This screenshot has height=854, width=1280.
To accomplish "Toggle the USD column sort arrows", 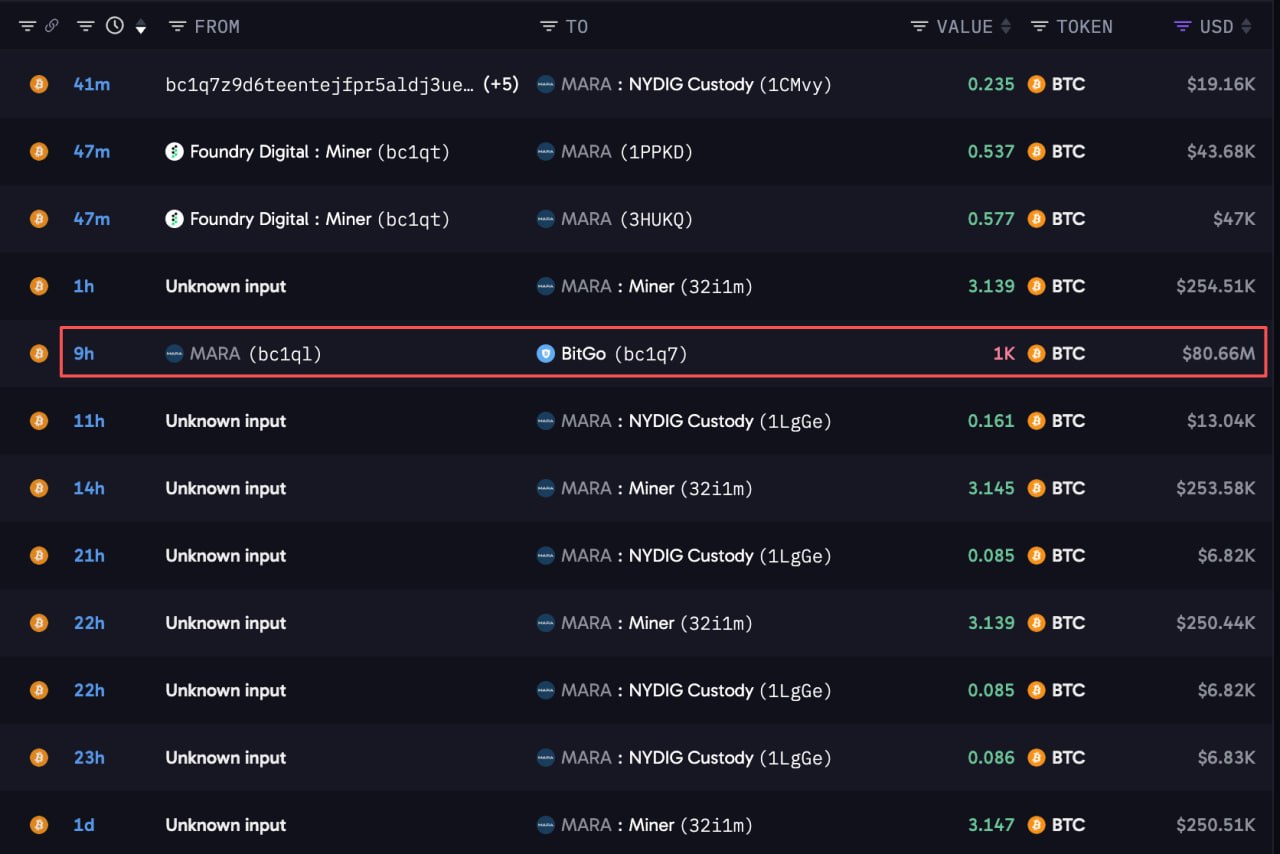I will pos(1246,27).
